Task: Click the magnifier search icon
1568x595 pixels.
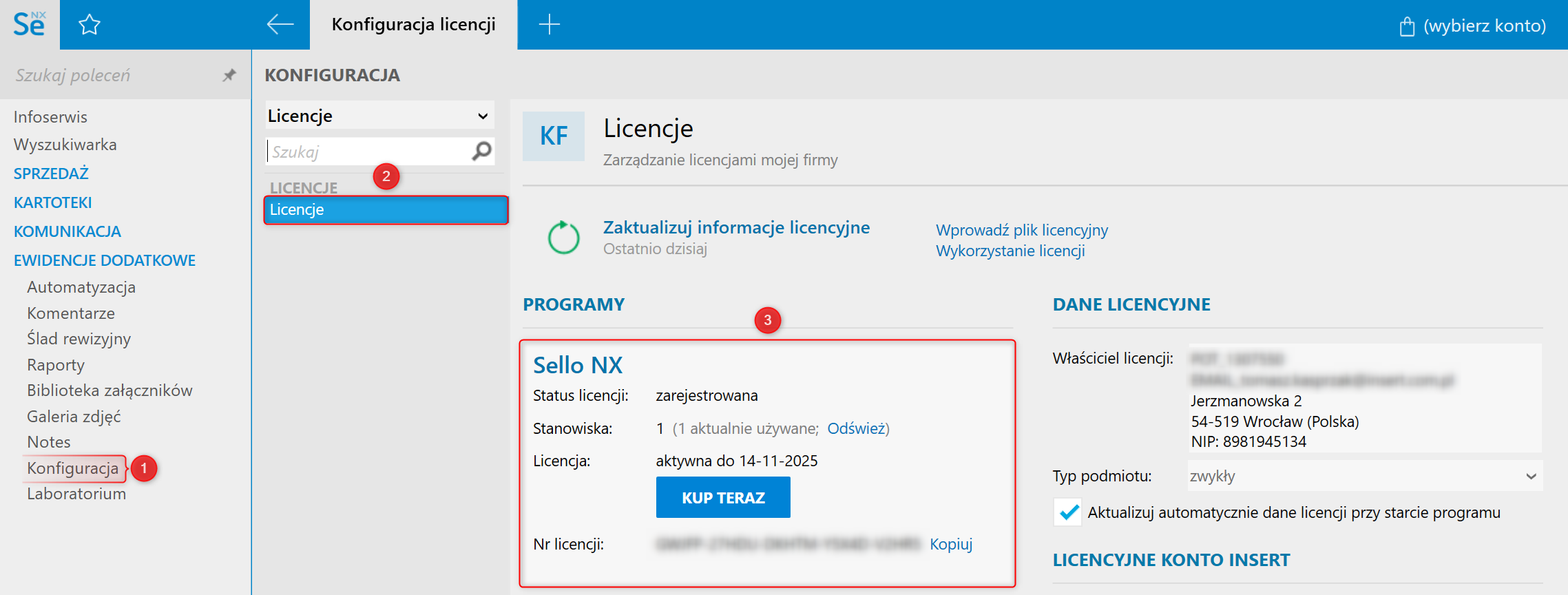Action: [x=482, y=151]
